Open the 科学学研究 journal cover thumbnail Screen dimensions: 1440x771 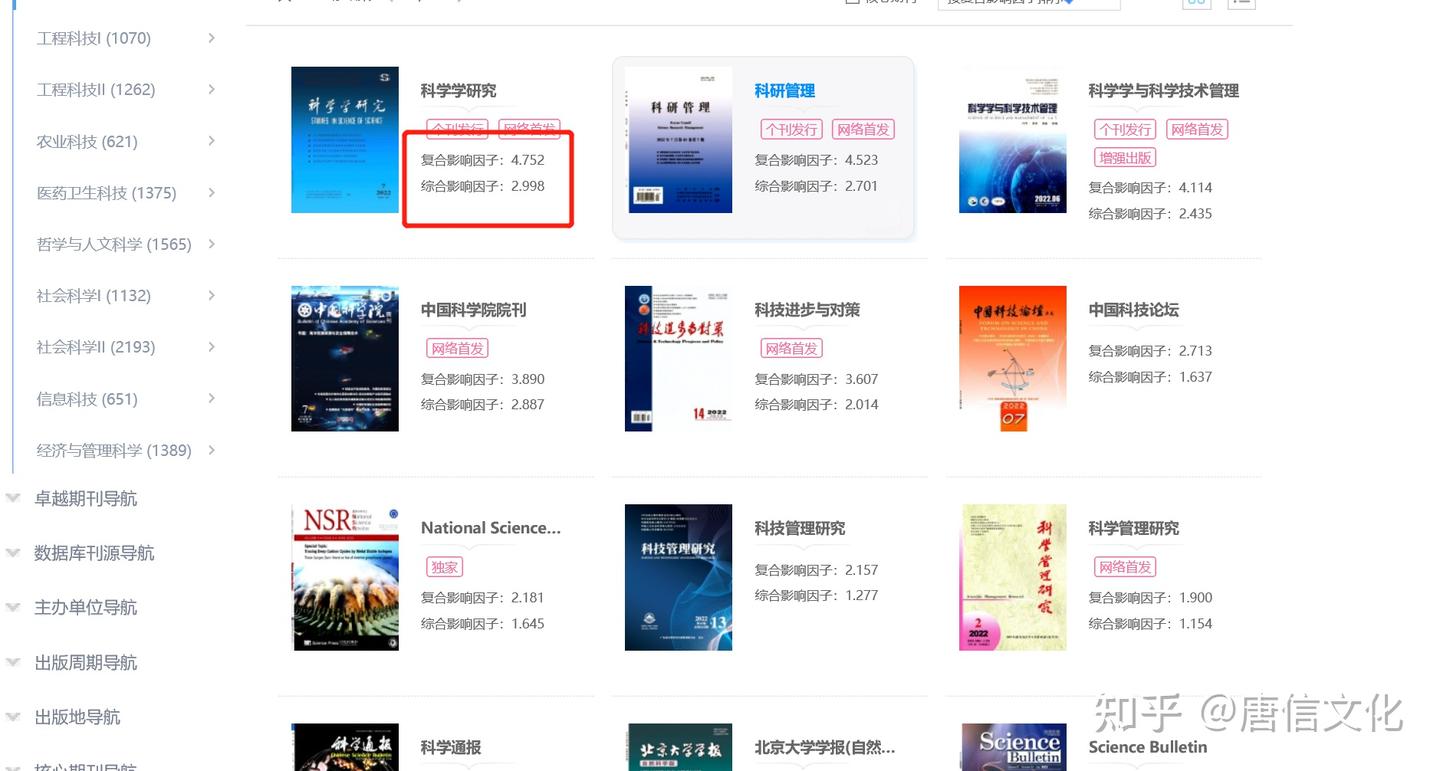pos(345,140)
